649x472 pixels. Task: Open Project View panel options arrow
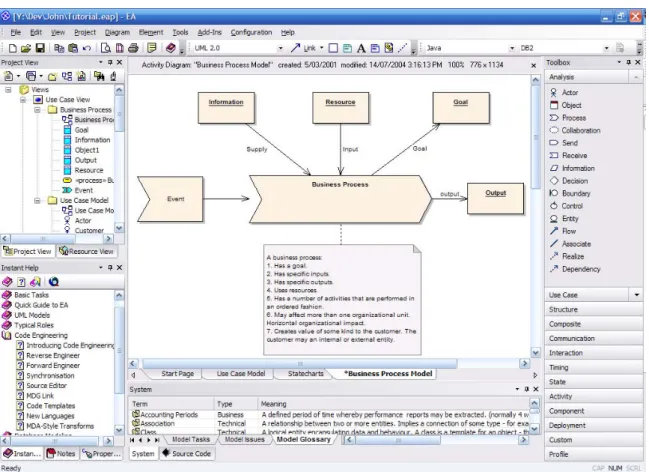pos(101,63)
